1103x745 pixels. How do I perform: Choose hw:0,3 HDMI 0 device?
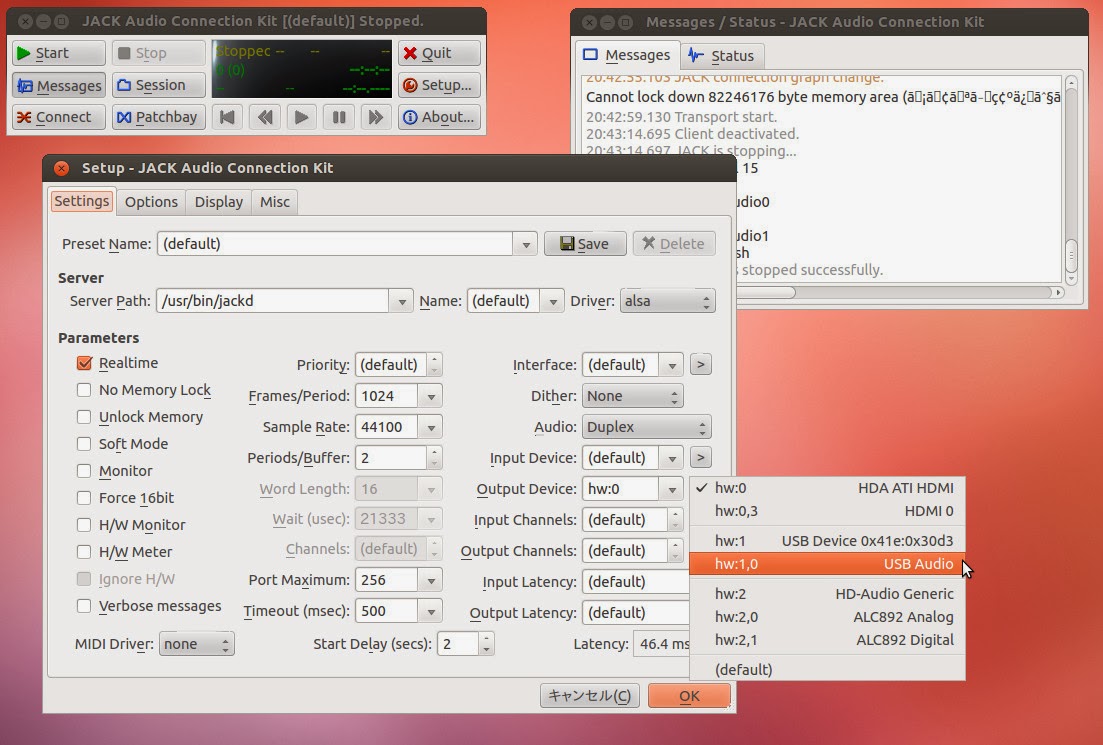(x=827, y=511)
